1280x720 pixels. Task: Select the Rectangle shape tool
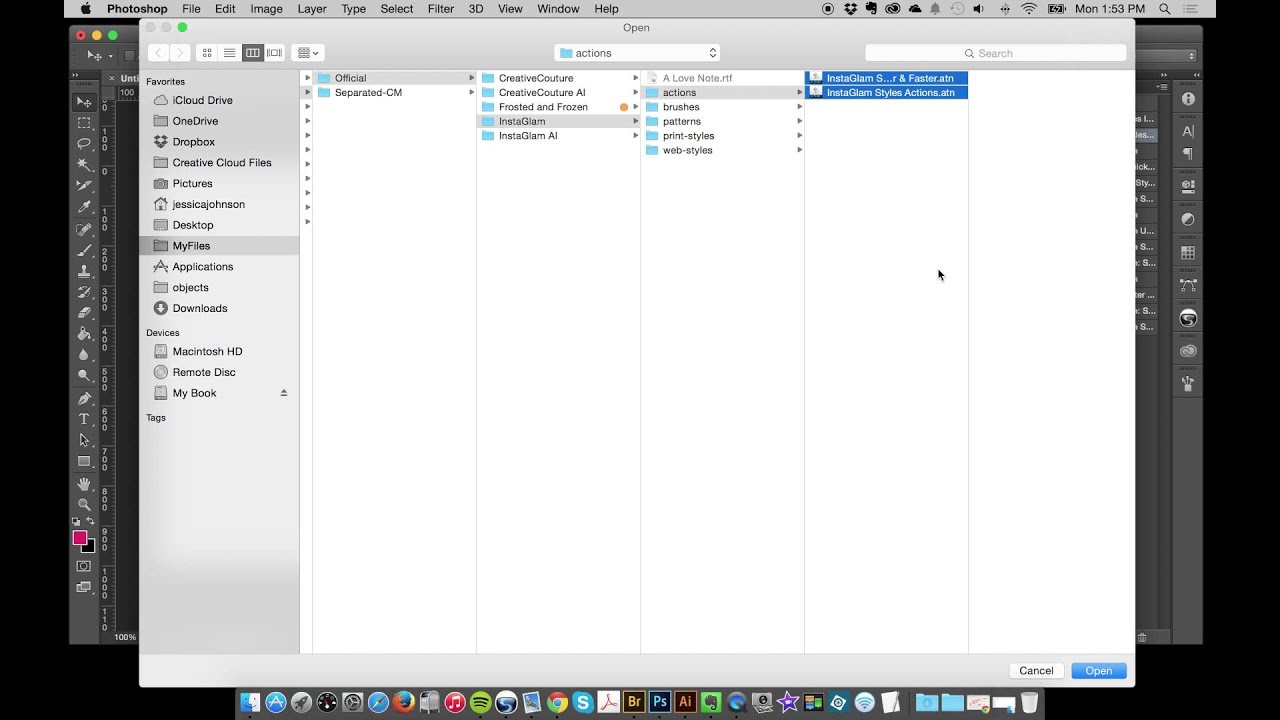[84, 461]
